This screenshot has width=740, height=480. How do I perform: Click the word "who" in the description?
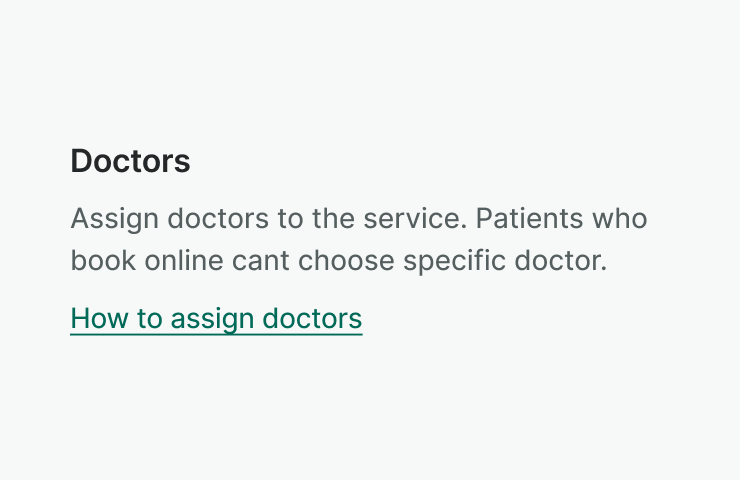621,218
